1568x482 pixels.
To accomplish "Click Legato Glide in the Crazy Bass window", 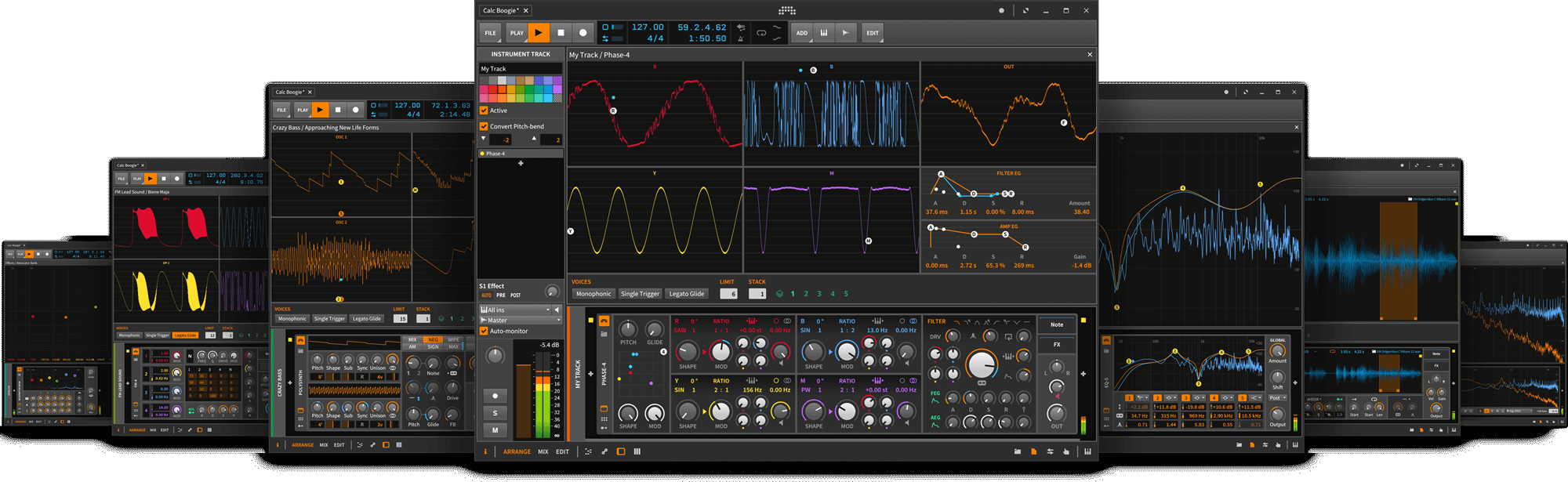I will 367,319.
